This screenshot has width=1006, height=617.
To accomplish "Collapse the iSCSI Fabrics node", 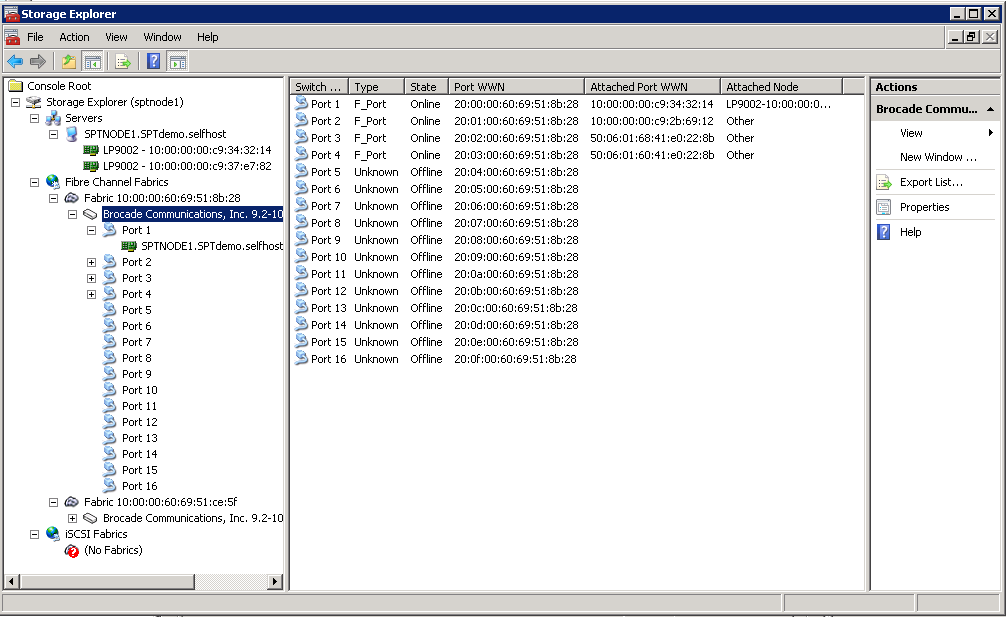I will 35,534.
